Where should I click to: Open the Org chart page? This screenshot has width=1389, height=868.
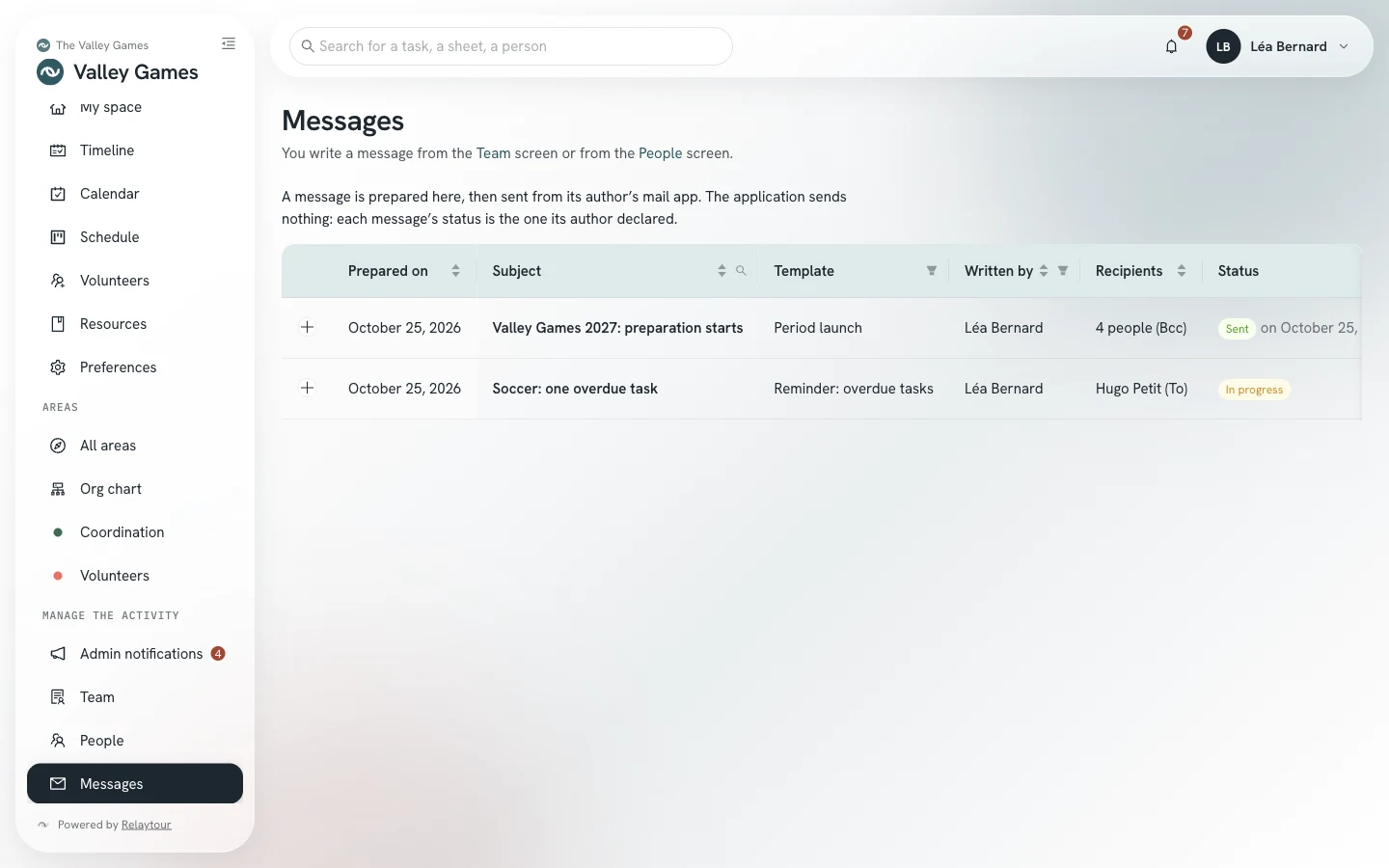[135, 489]
